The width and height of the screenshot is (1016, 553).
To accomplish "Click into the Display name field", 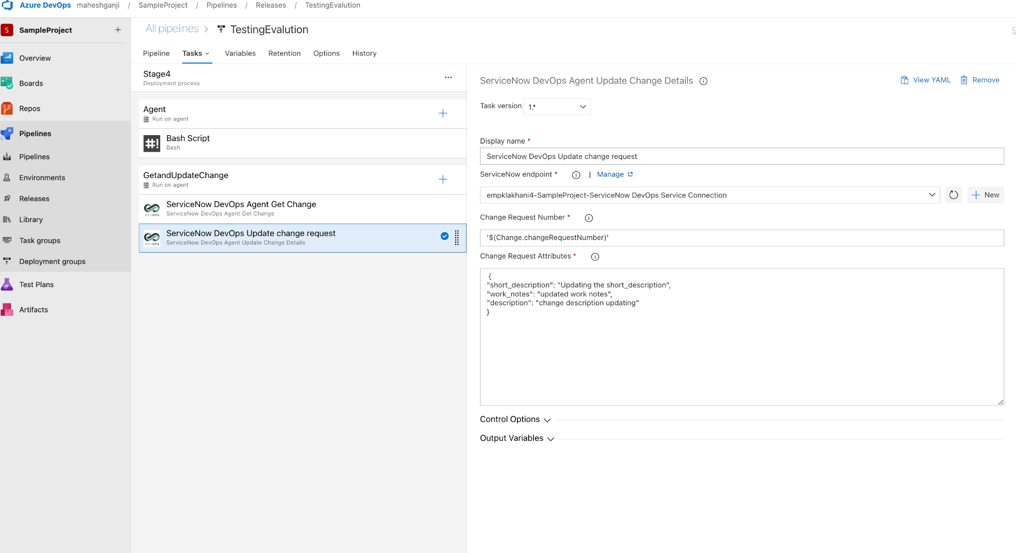I will [742, 156].
